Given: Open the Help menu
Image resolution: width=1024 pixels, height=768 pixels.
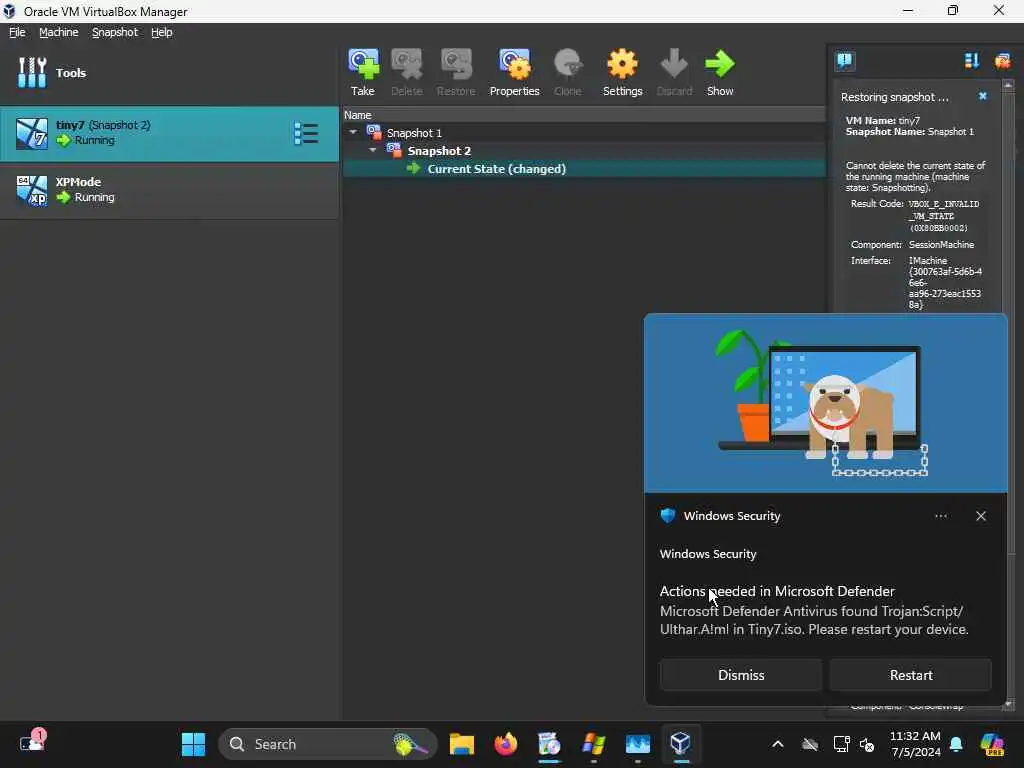Looking at the screenshot, I should (x=161, y=32).
